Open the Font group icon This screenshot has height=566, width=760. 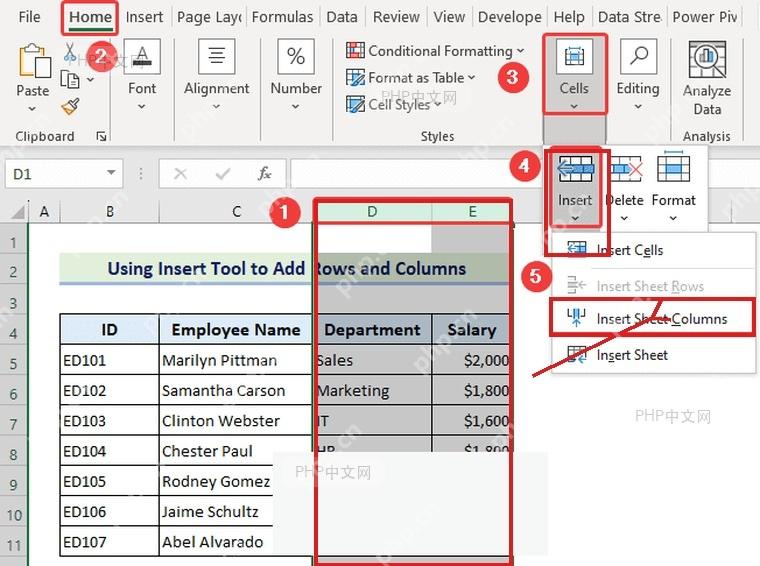(142, 57)
